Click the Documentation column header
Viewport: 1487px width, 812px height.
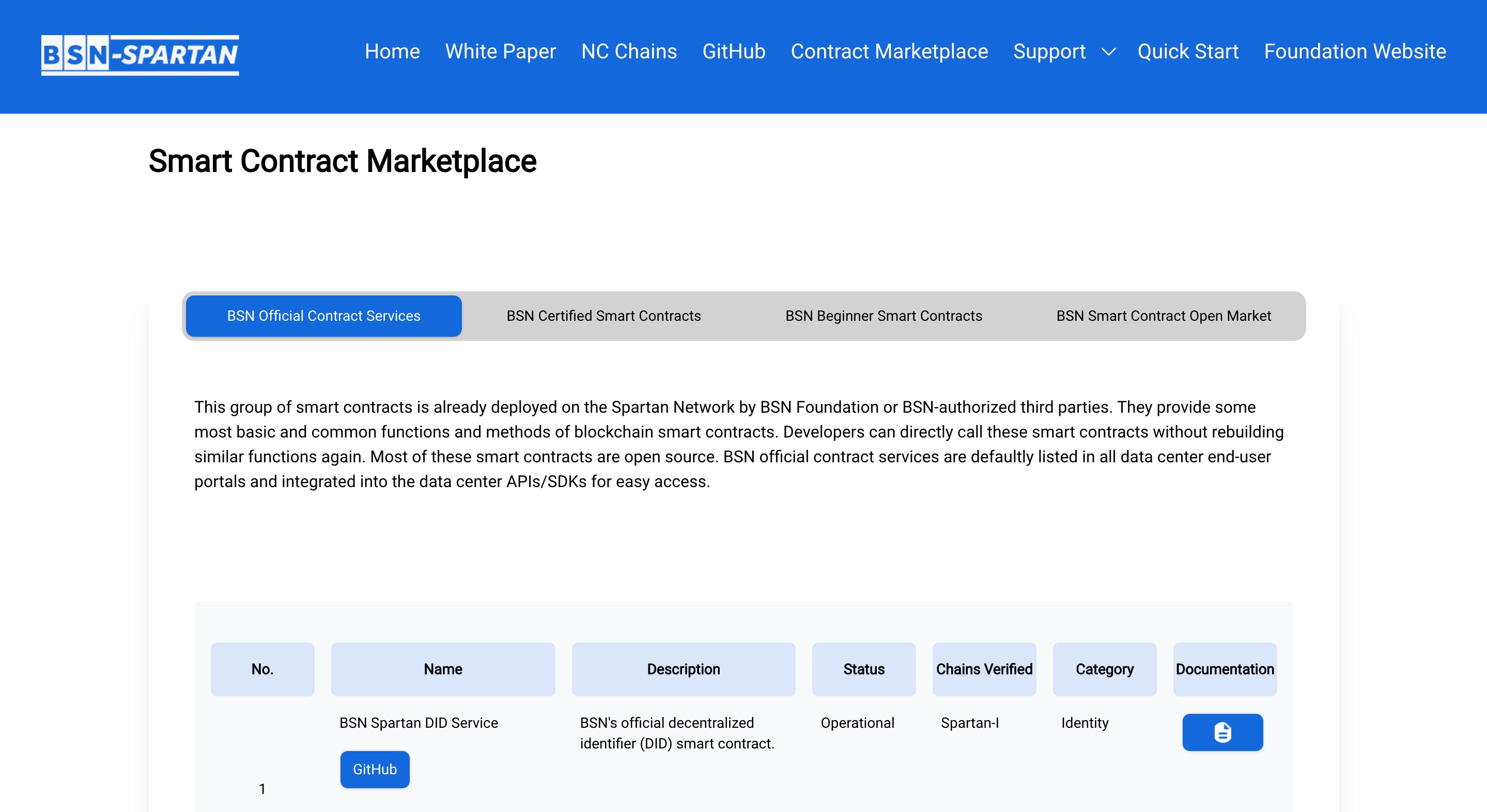pyautogui.click(x=1225, y=669)
